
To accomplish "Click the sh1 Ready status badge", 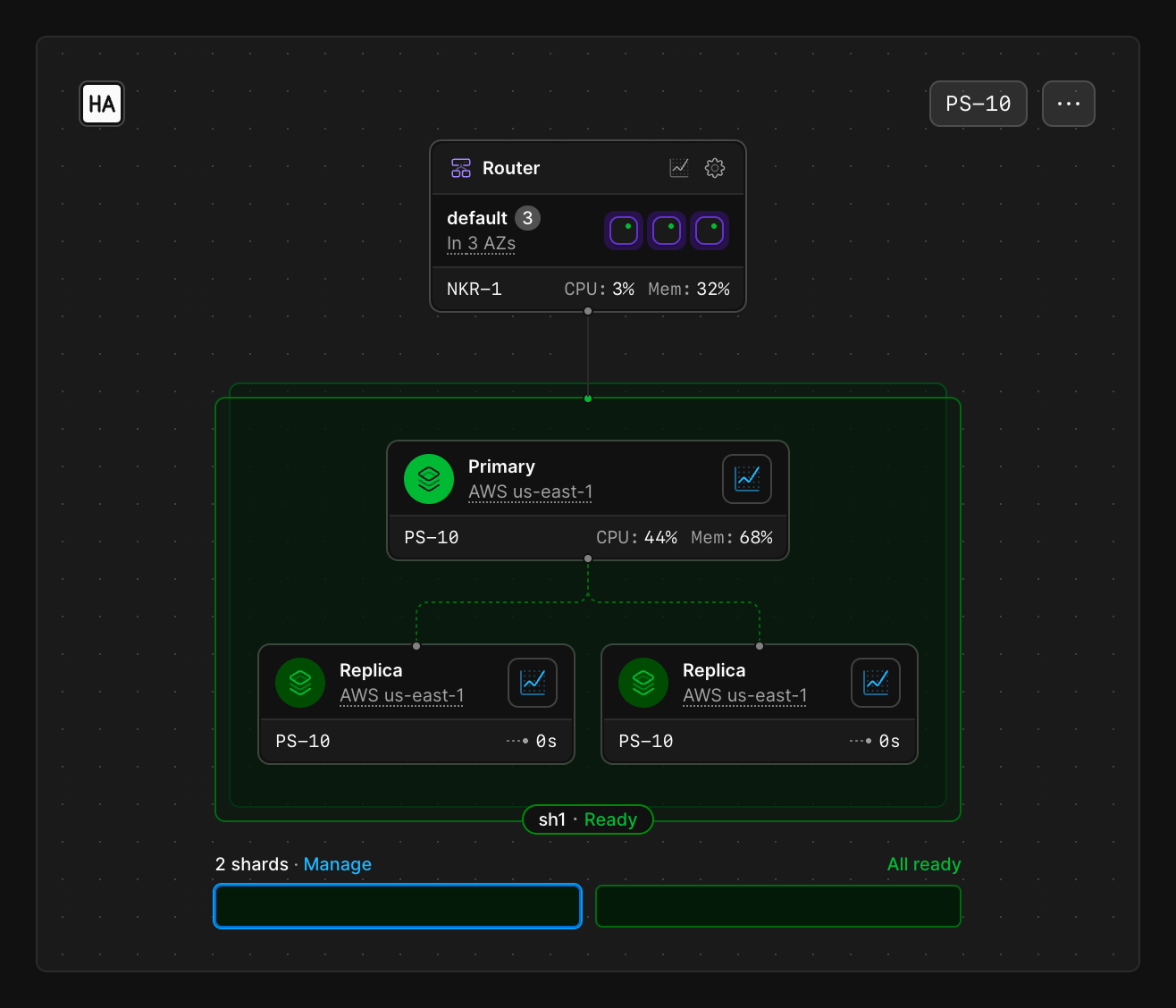I will tap(588, 819).
